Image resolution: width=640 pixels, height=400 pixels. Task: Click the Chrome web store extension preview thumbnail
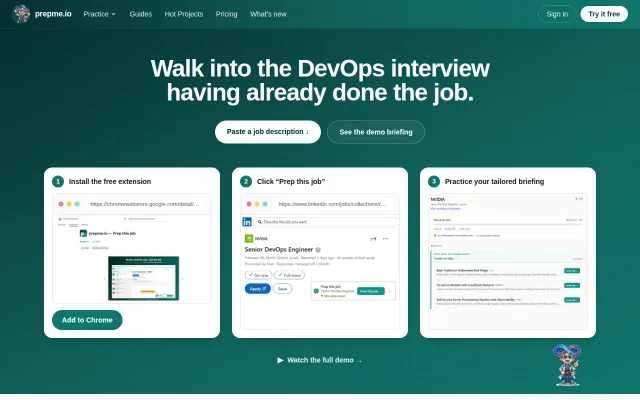[143, 278]
